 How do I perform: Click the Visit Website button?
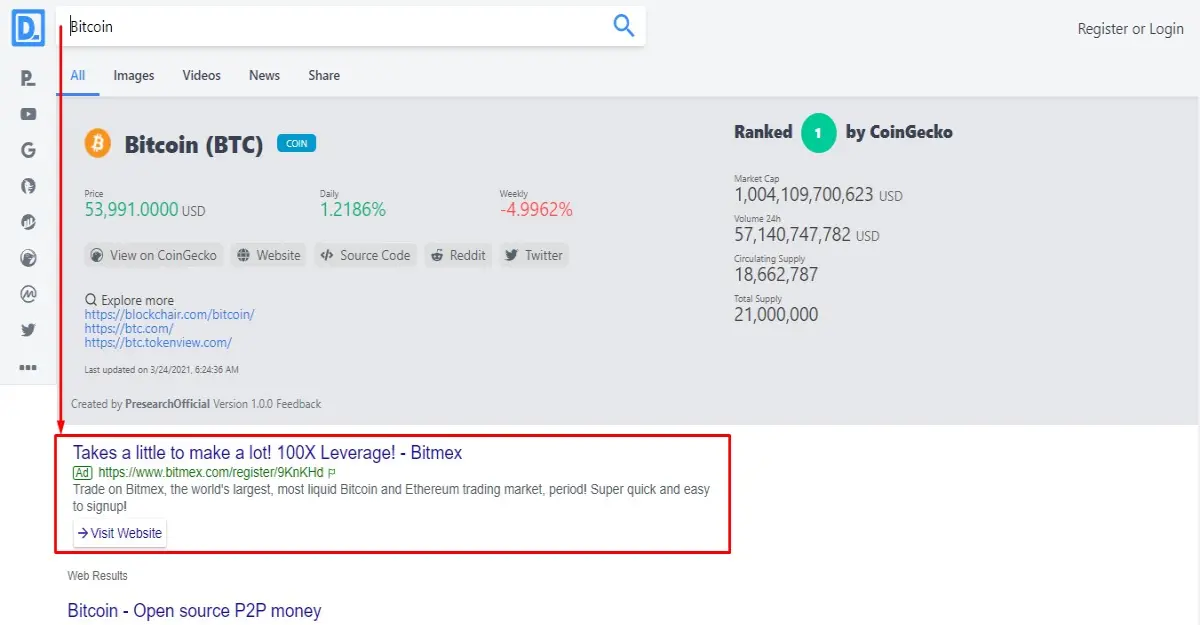click(120, 533)
